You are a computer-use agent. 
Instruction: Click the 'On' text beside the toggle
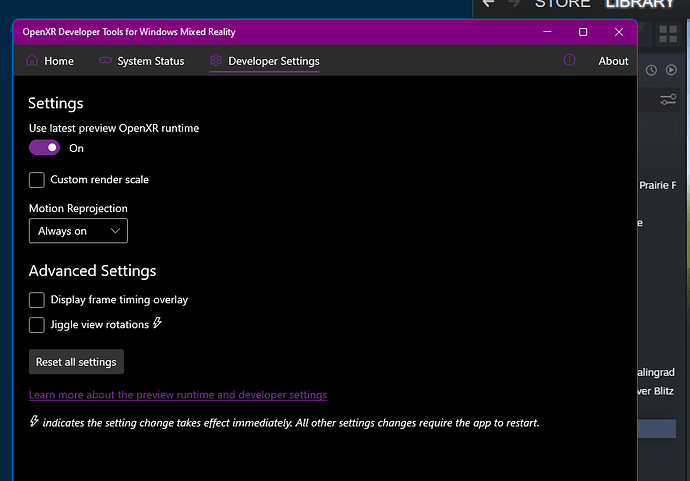coord(76,148)
